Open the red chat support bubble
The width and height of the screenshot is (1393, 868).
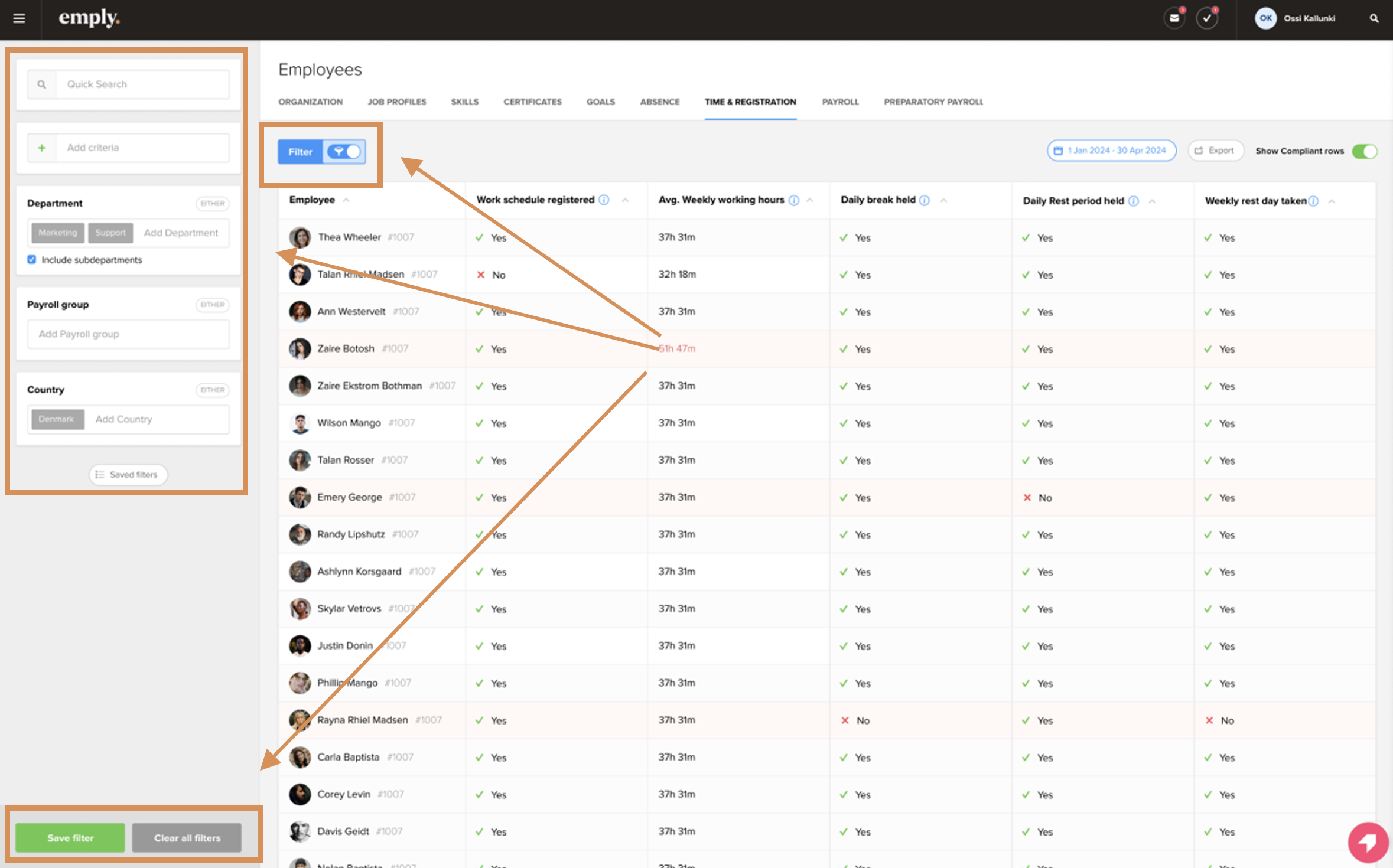point(1368,842)
